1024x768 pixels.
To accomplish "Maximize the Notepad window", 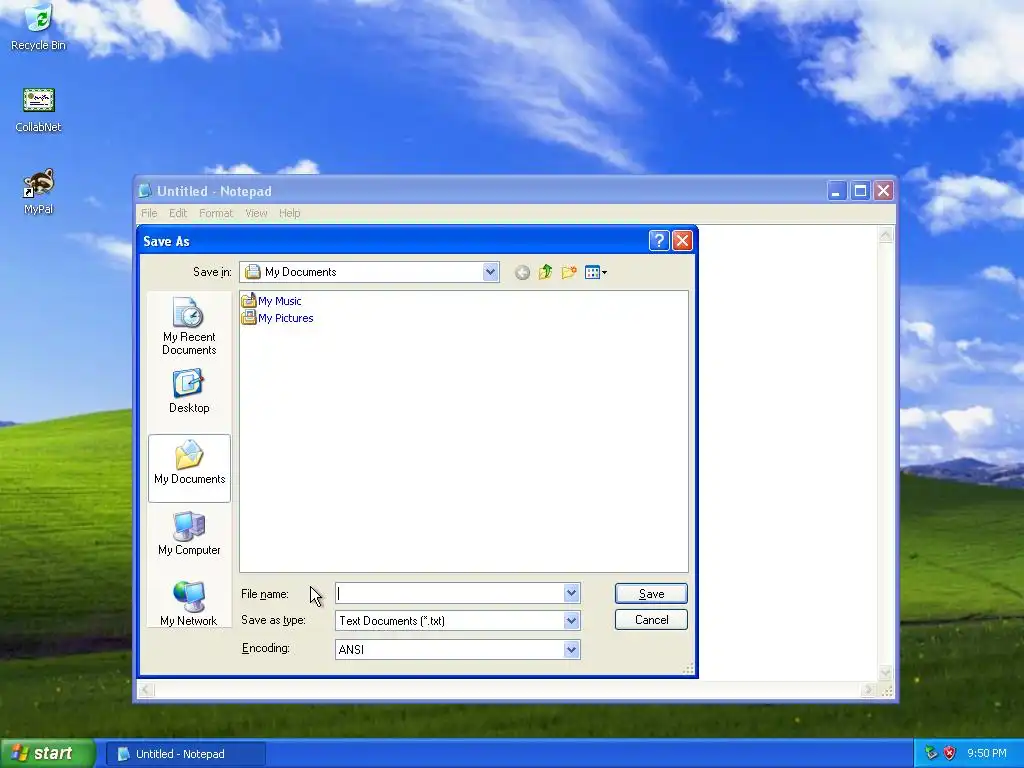I will [860, 191].
